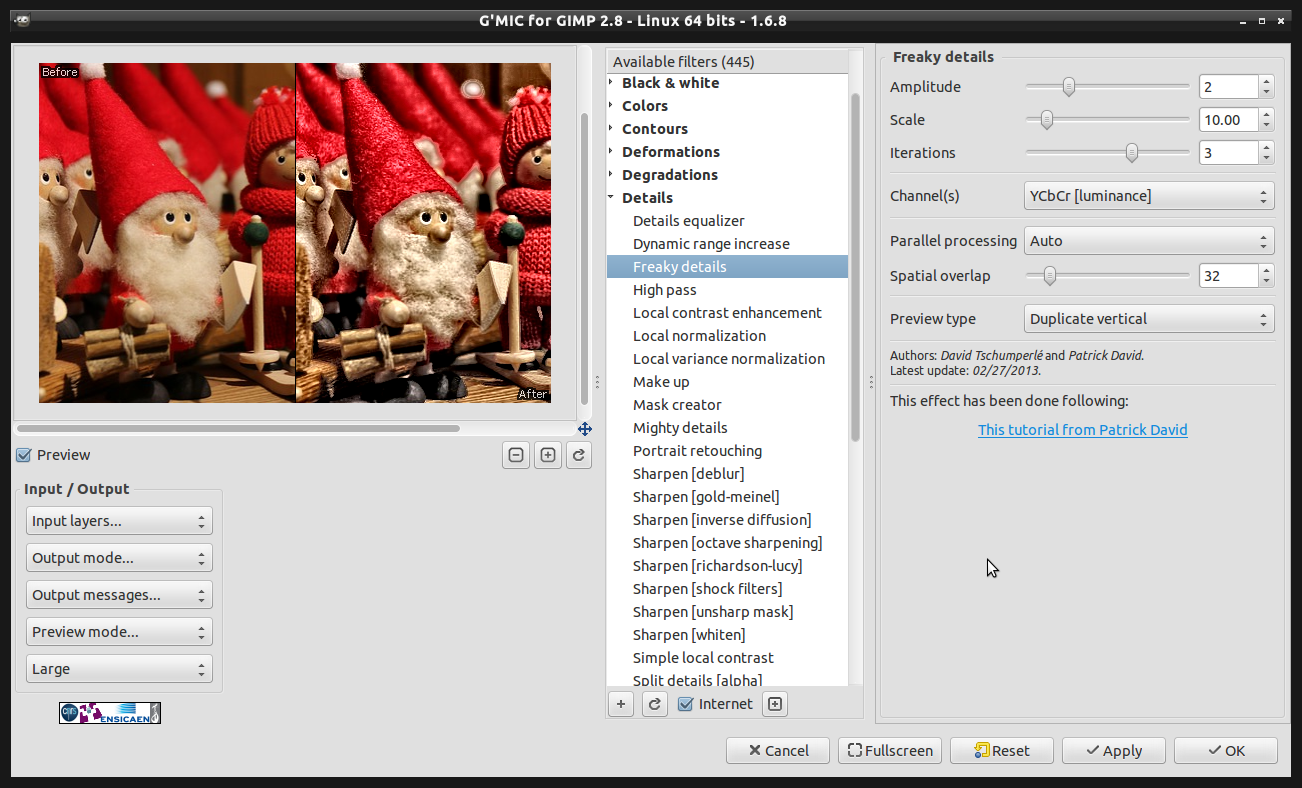Image resolution: width=1302 pixels, height=788 pixels.
Task: Expand all filter folders icon next to Internet
Action: point(775,704)
